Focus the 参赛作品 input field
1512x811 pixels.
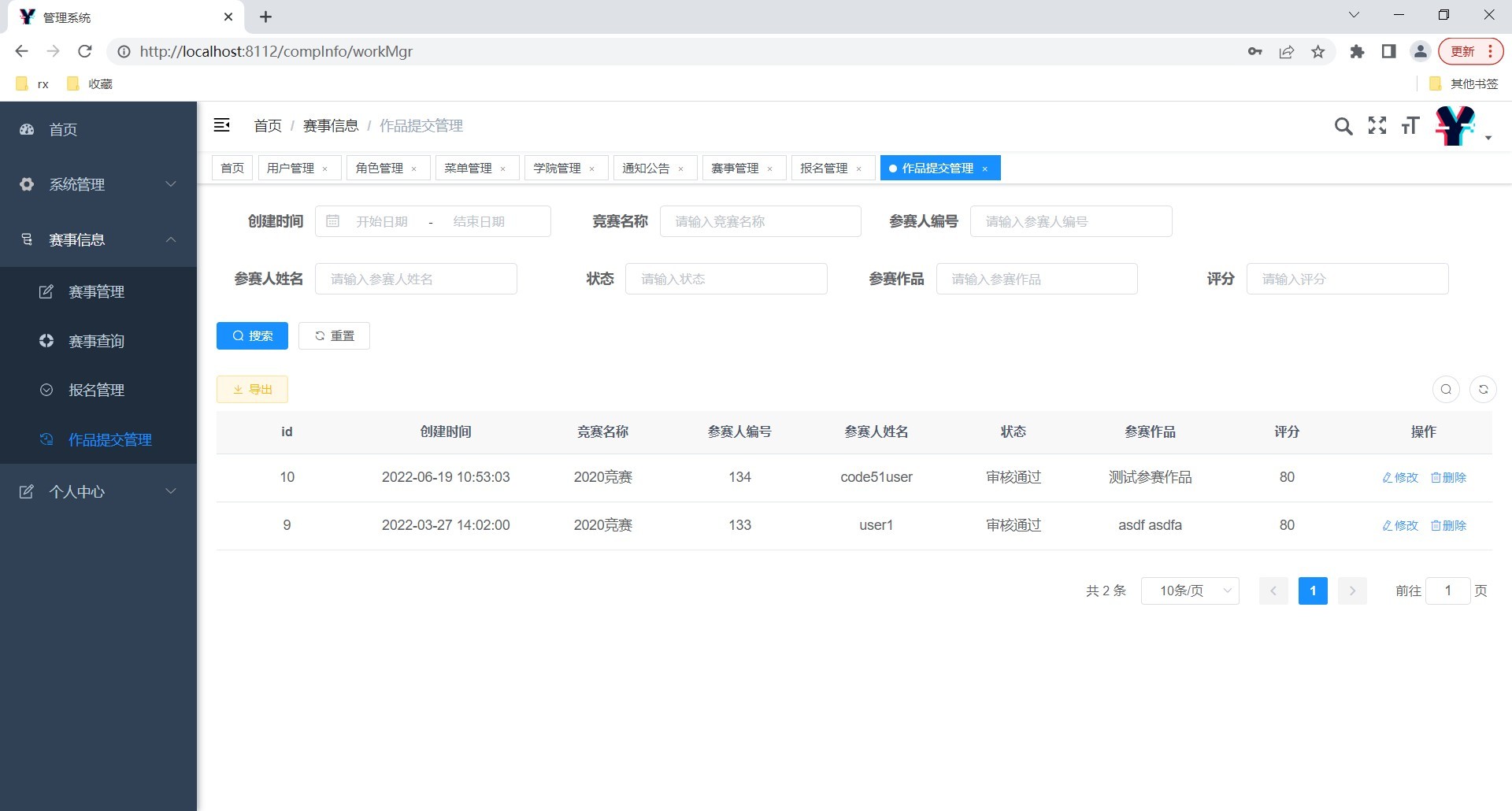[1037, 279]
